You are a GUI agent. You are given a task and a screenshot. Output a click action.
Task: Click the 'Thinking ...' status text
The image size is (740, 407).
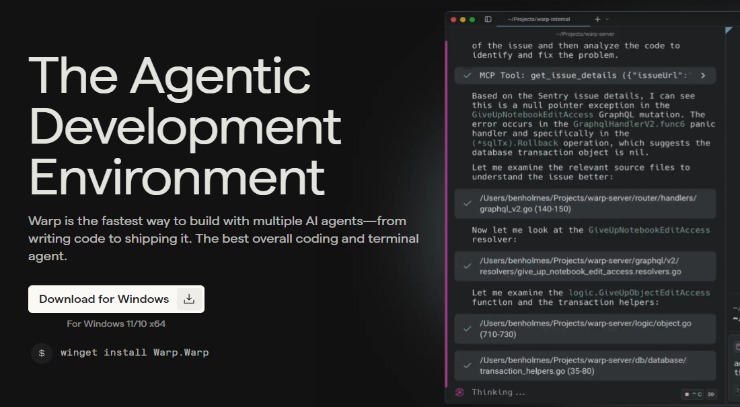coord(498,392)
